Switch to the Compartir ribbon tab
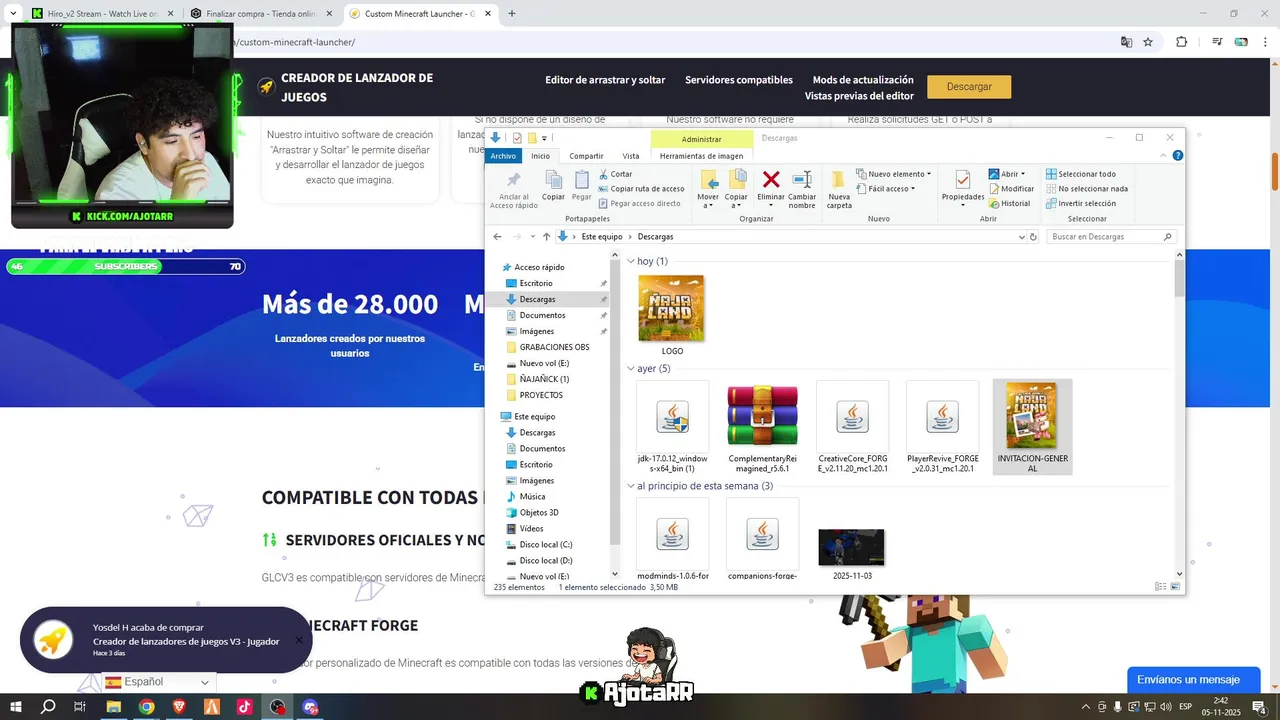 586,156
